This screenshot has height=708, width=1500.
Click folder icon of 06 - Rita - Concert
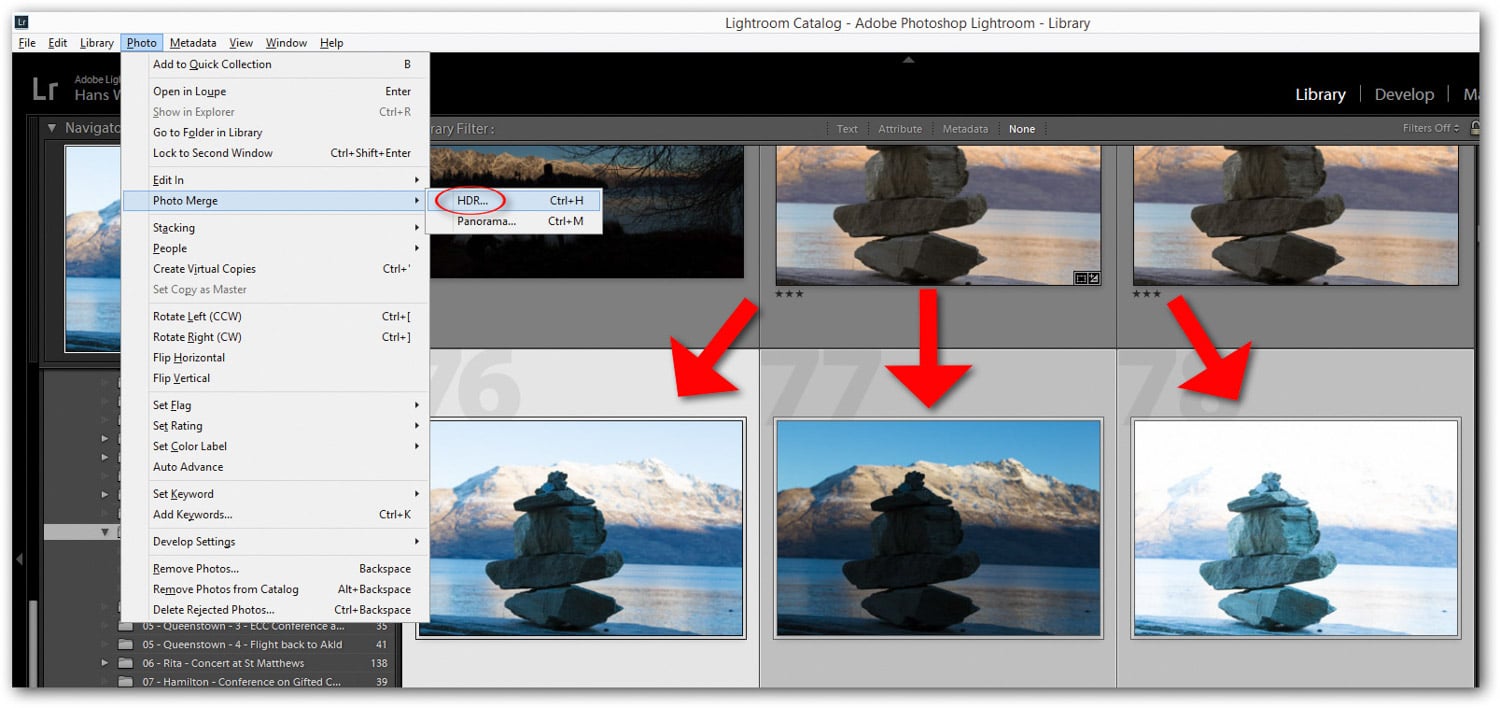tap(125, 663)
